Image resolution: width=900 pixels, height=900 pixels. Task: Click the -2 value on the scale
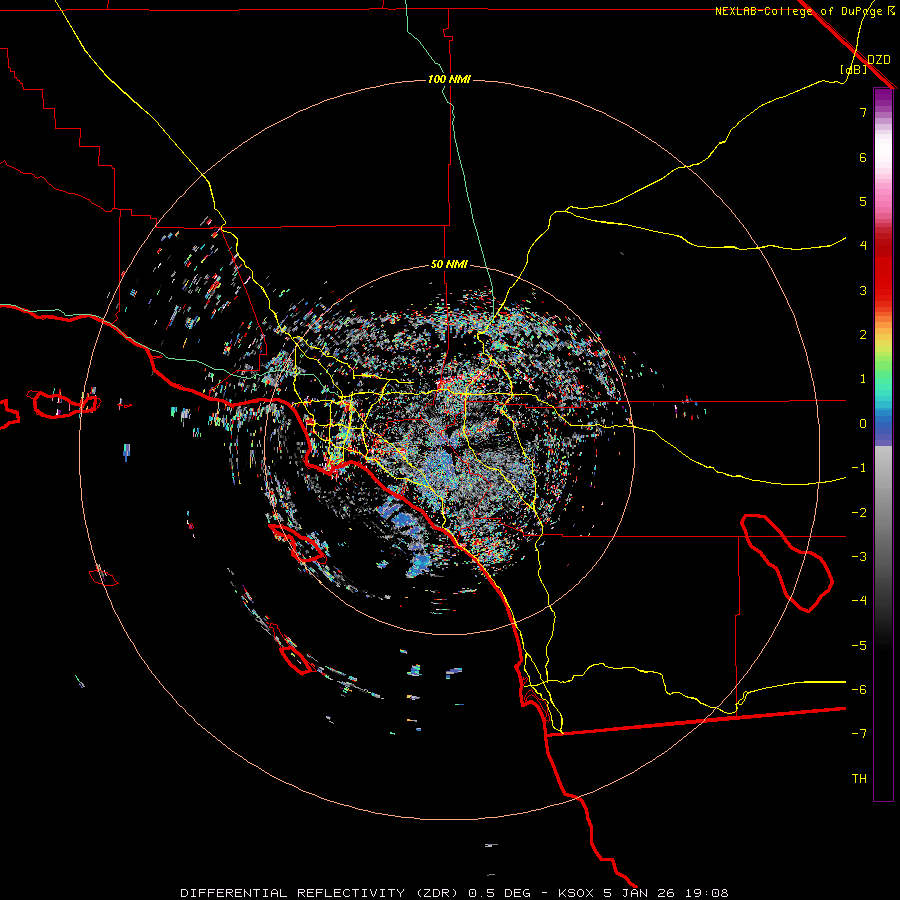tap(859, 513)
